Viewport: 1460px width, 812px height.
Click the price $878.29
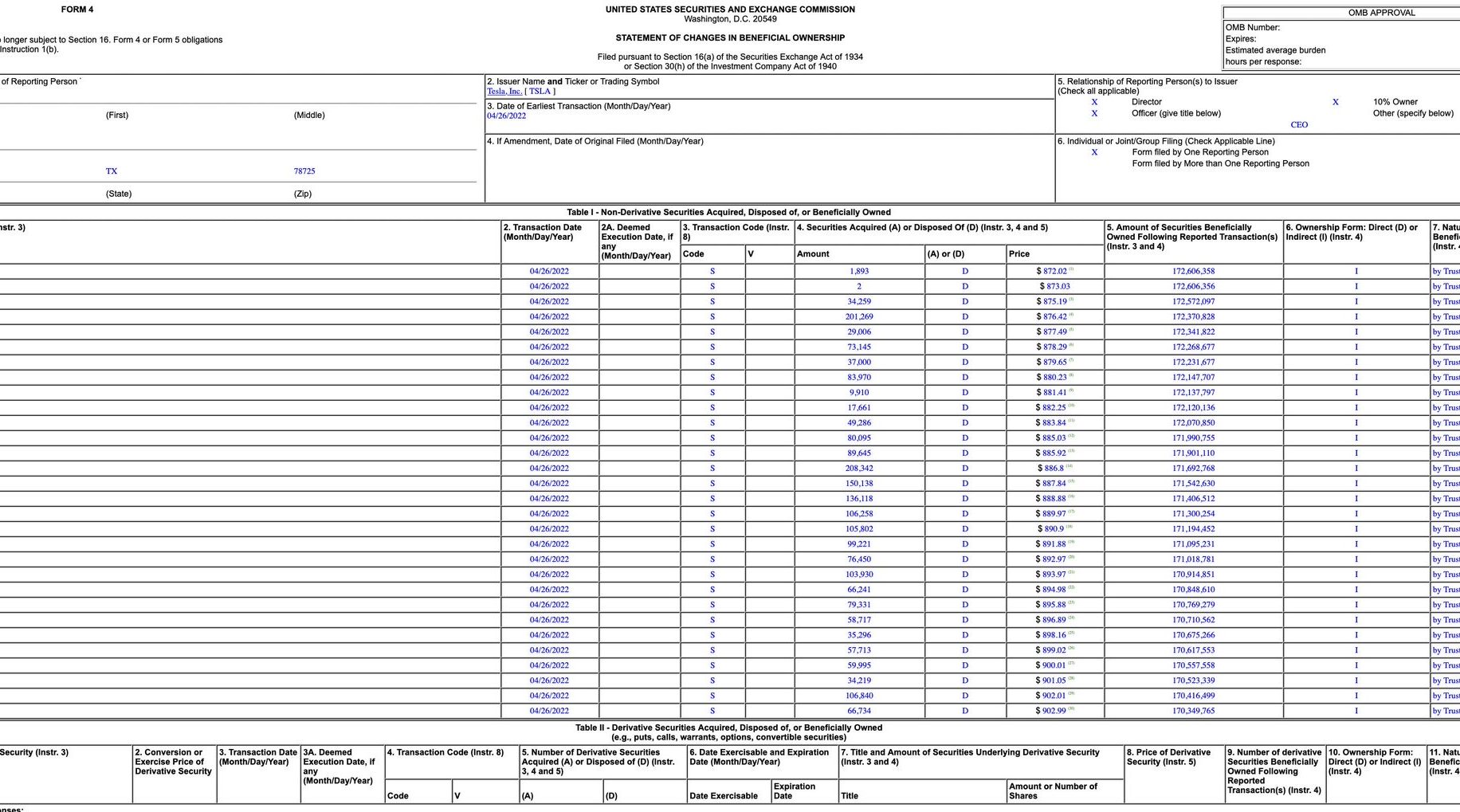coord(1052,347)
